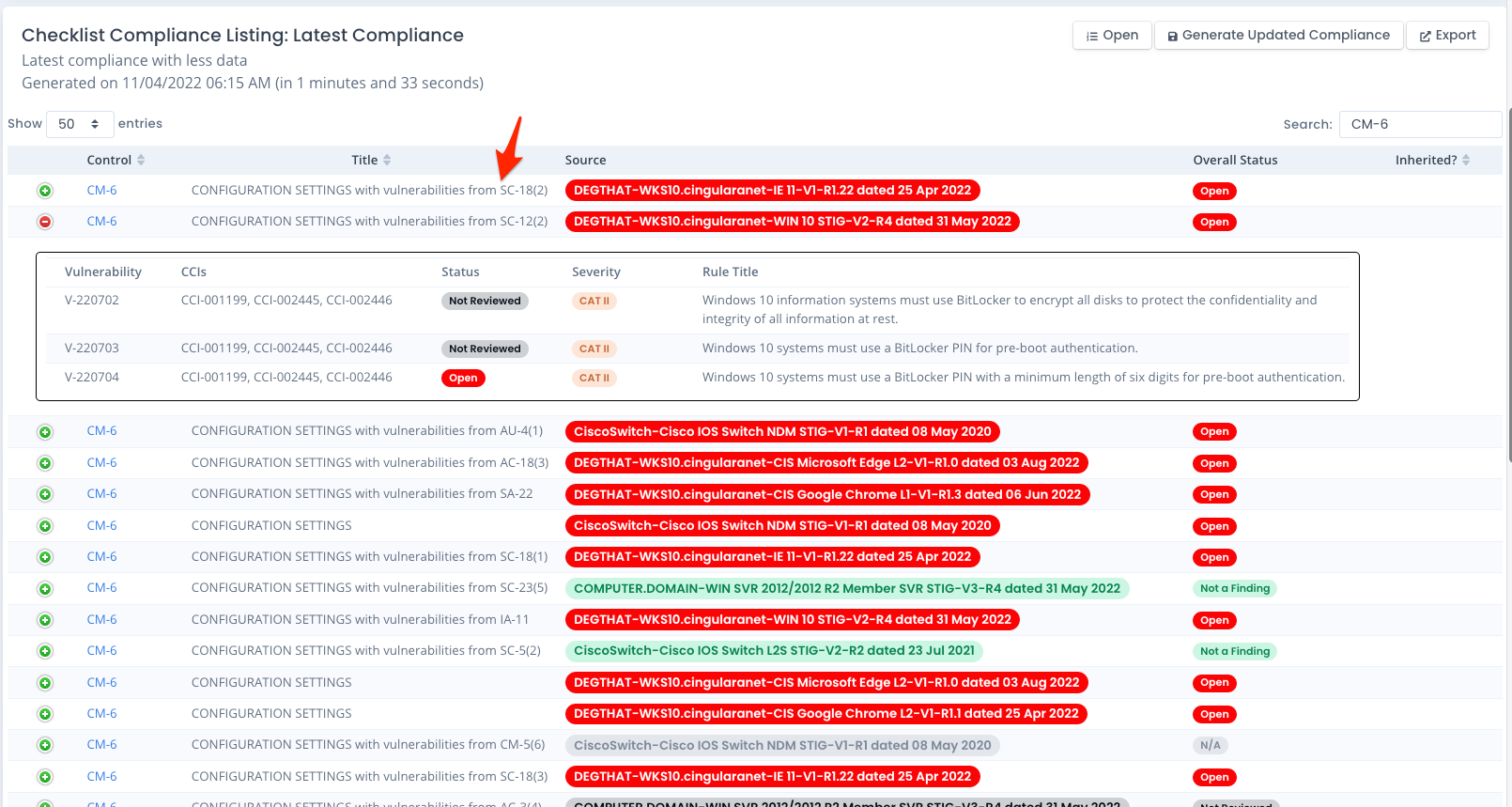Click the CCIs column header
Screen dimensions: 1512x807
click(x=193, y=272)
